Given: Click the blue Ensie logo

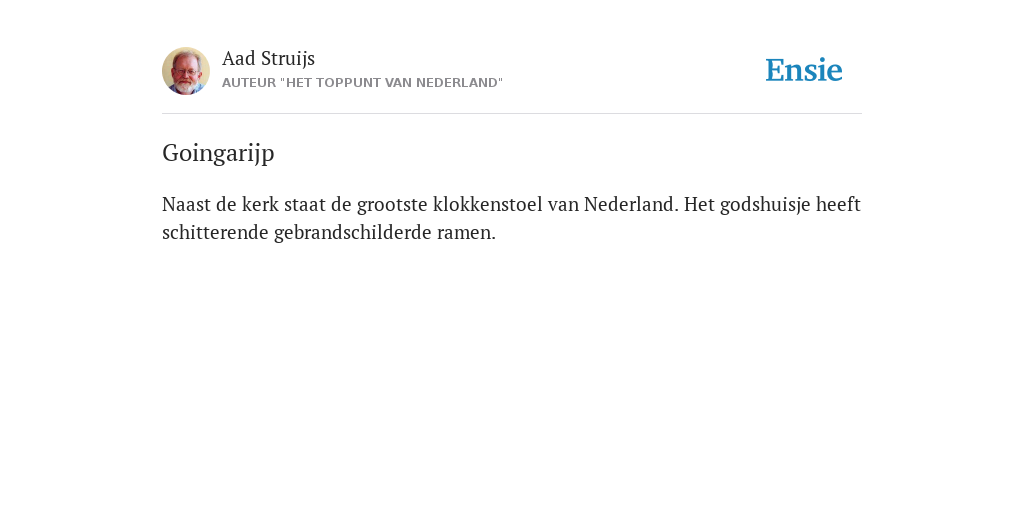Looking at the screenshot, I should 804,70.
